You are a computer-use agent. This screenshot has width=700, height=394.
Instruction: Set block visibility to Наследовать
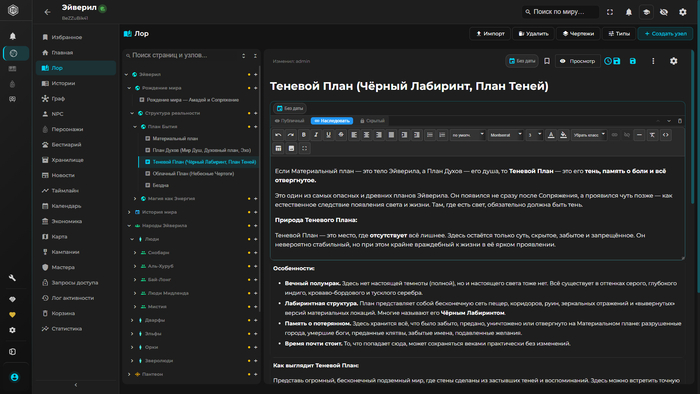(x=332, y=121)
